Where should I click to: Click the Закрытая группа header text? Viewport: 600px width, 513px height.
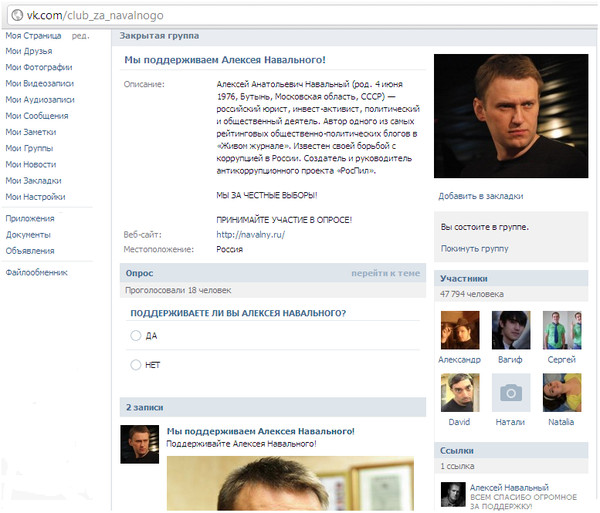(x=159, y=36)
